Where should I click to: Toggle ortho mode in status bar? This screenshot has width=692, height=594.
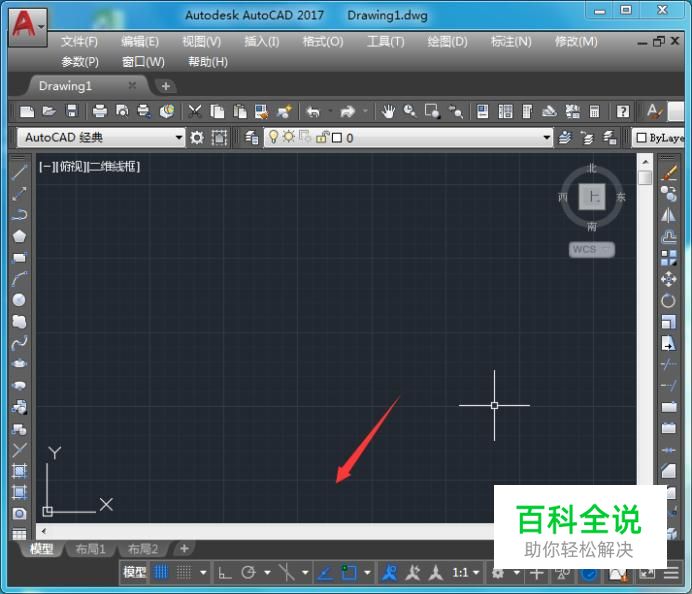[x=224, y=573]
